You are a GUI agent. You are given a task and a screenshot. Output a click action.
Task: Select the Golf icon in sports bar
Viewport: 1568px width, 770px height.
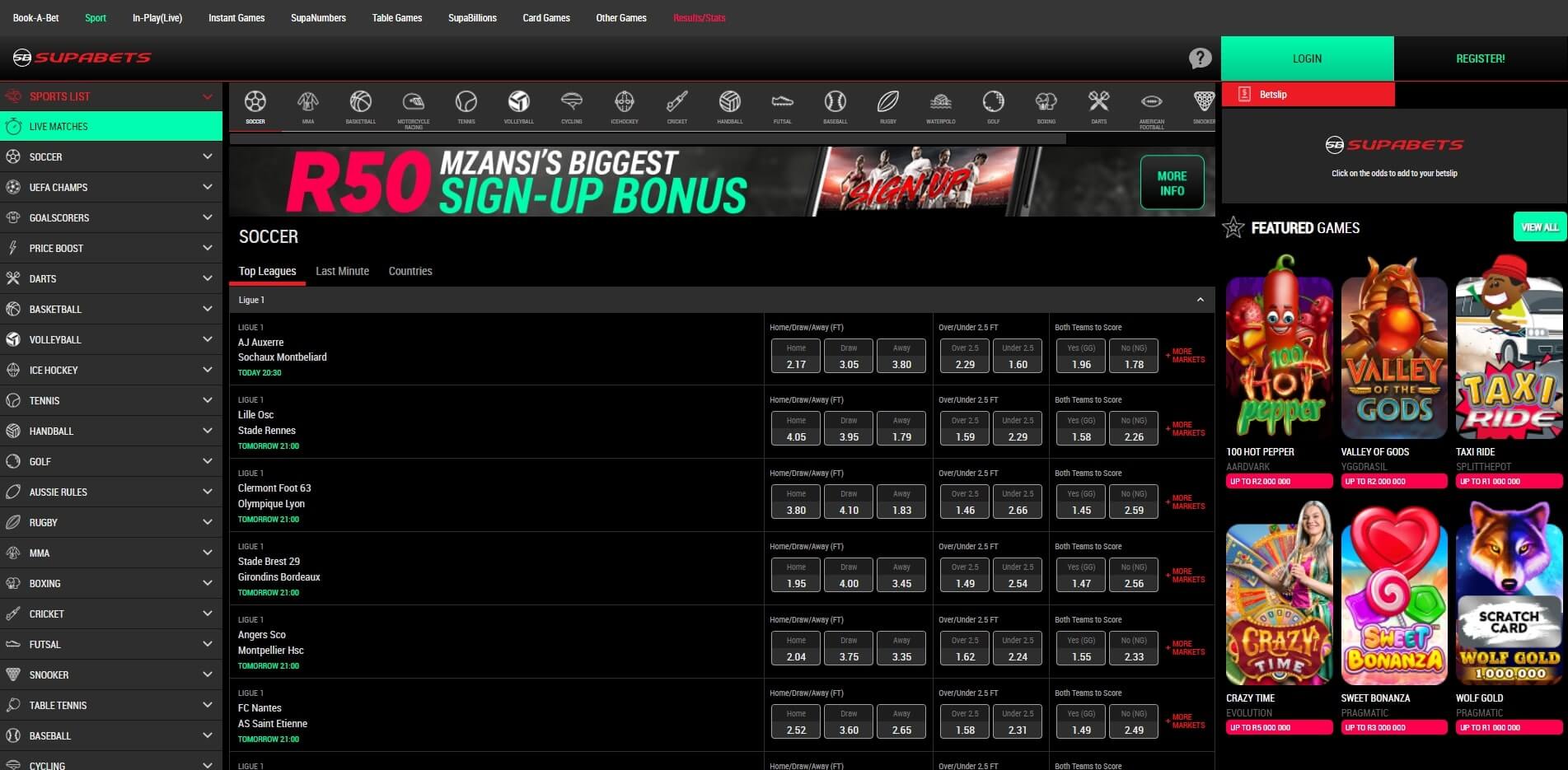click(993, 103)
